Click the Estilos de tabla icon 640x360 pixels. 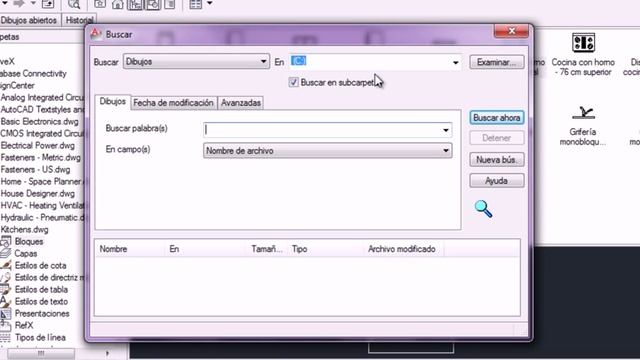[x=5, y=289]
